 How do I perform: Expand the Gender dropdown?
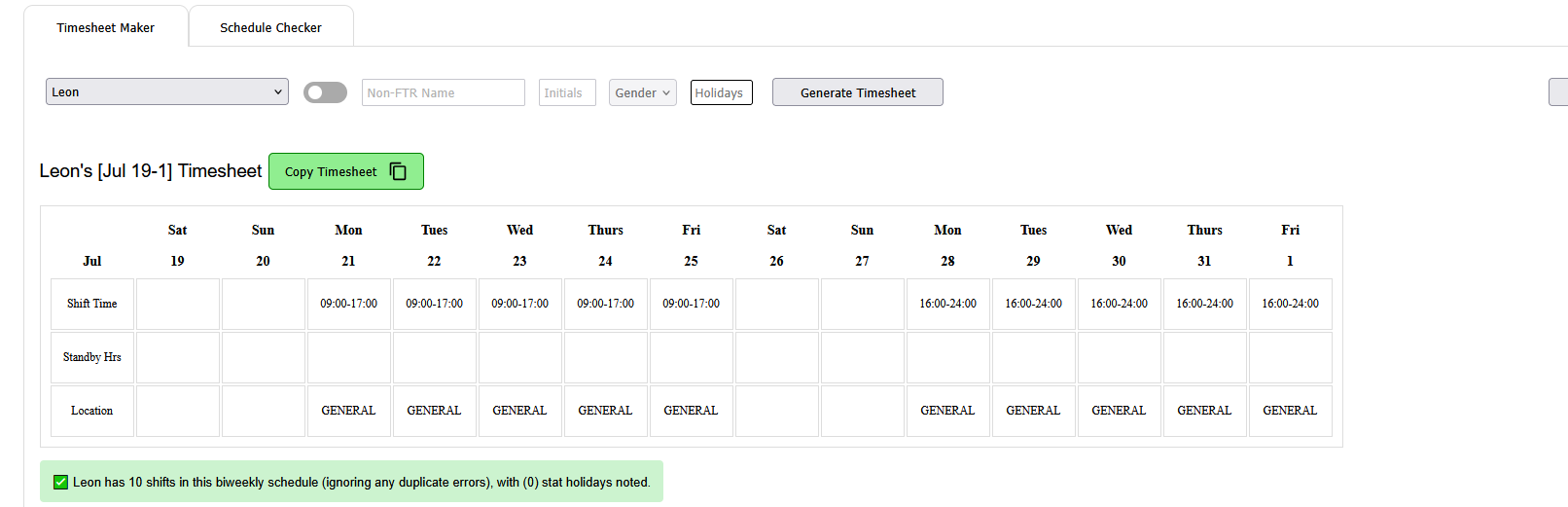point(642,92)
